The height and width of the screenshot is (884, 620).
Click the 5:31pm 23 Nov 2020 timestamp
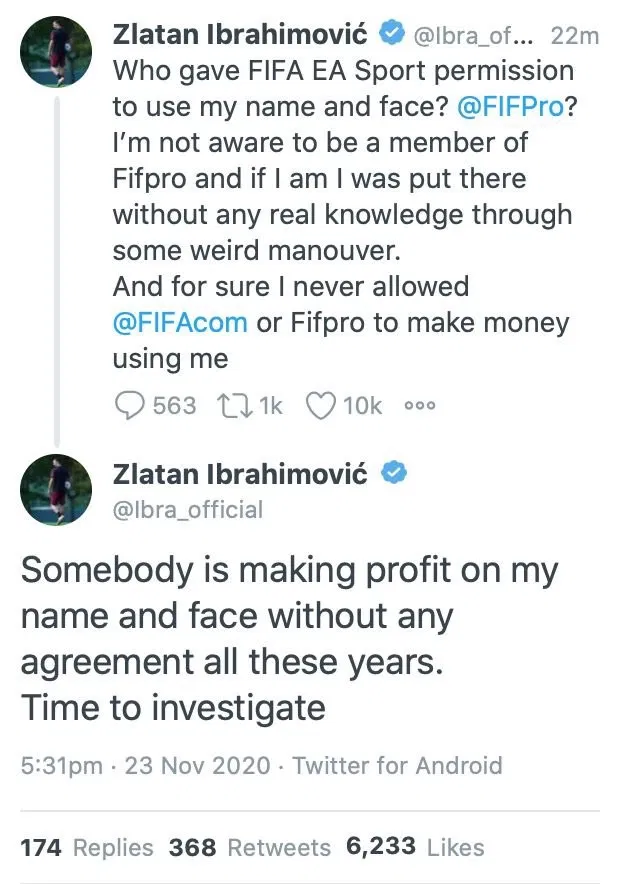coord(145,766)
